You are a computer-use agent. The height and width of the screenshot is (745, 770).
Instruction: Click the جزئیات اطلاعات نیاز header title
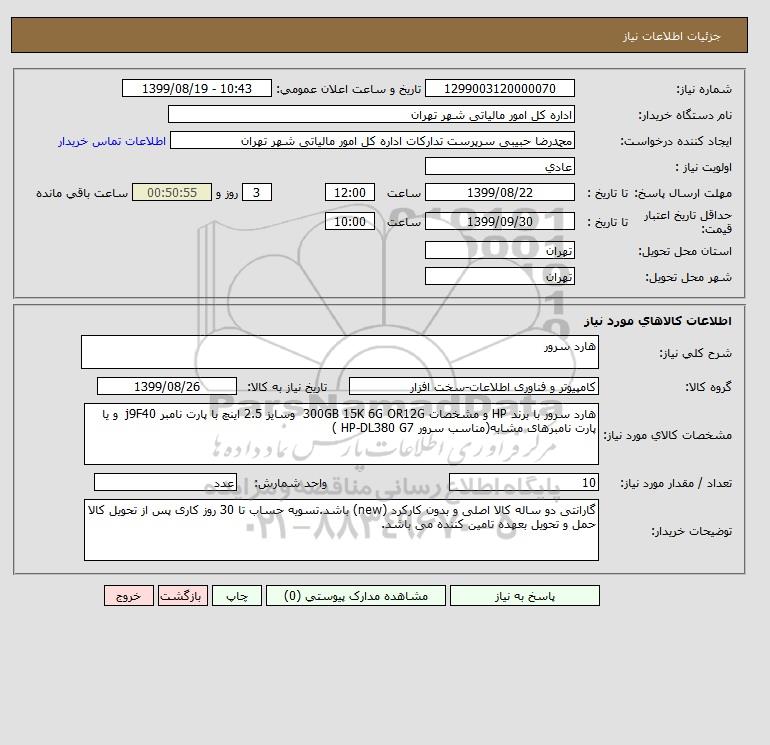pyautogui.click(x=672, y=36)
